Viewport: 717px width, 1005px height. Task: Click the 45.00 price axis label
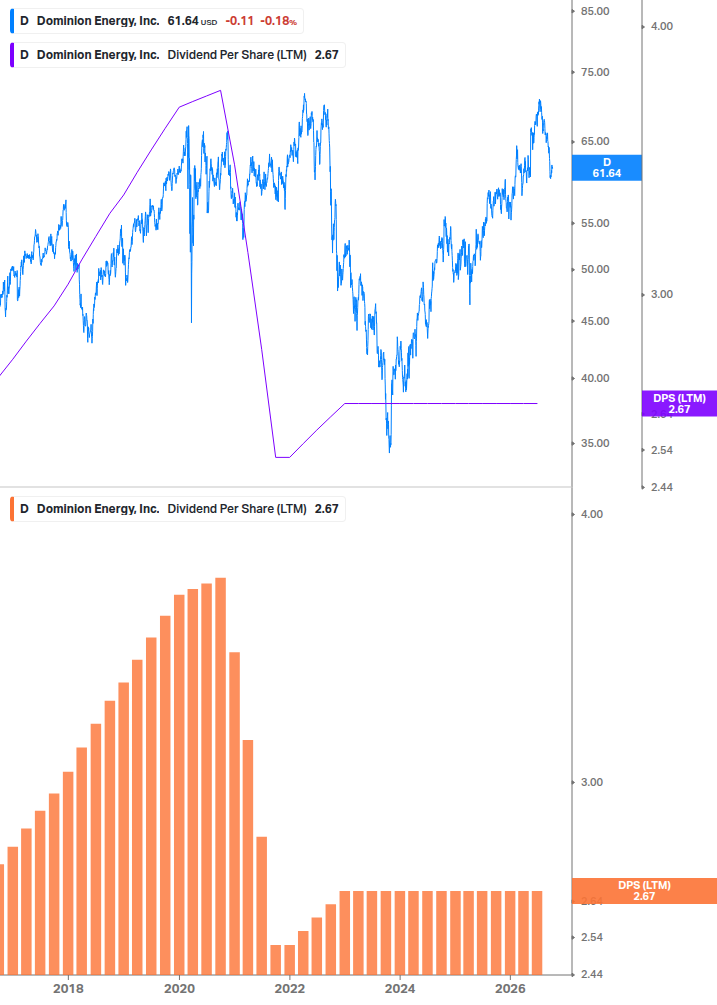point(595,321)
